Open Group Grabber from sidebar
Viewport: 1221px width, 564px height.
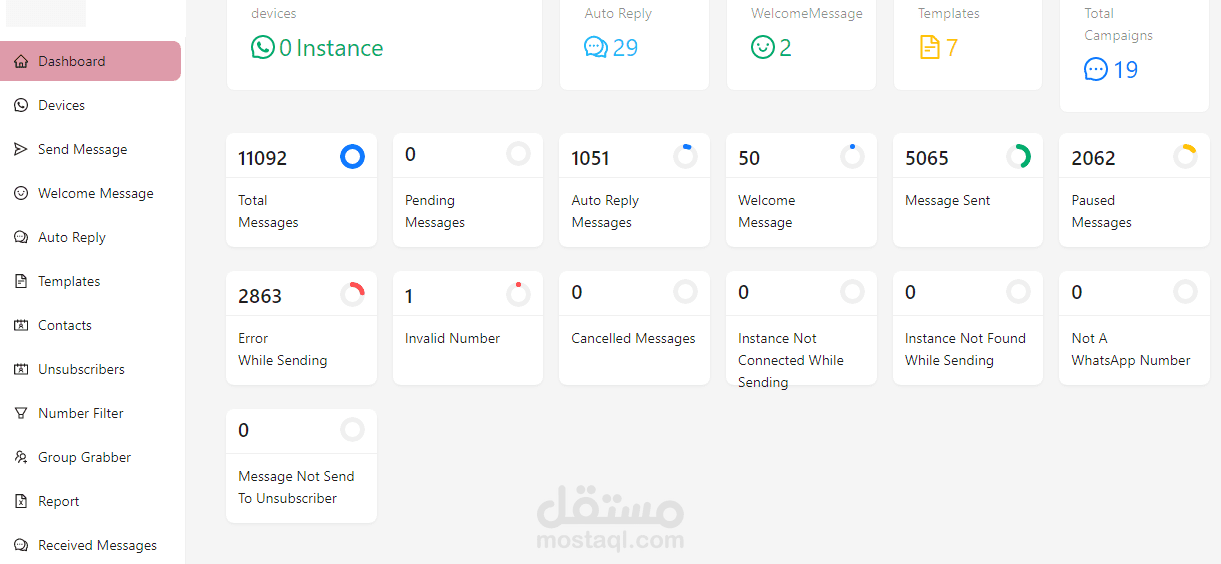point(91,457)
